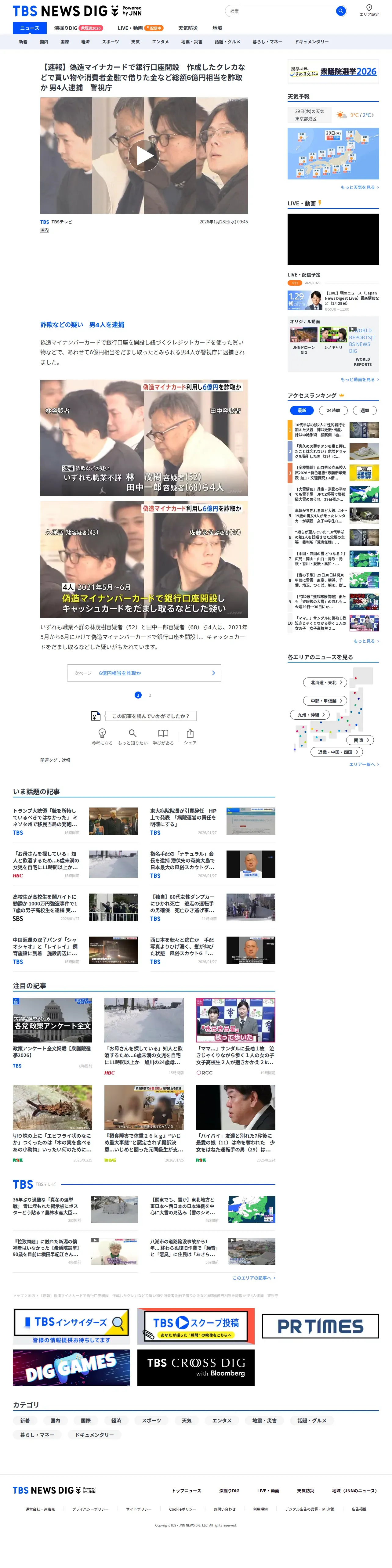Viewport: 392px width, 1568px height.
Task: Open the Japan weather forecast map
Action: tap(333, 154)
